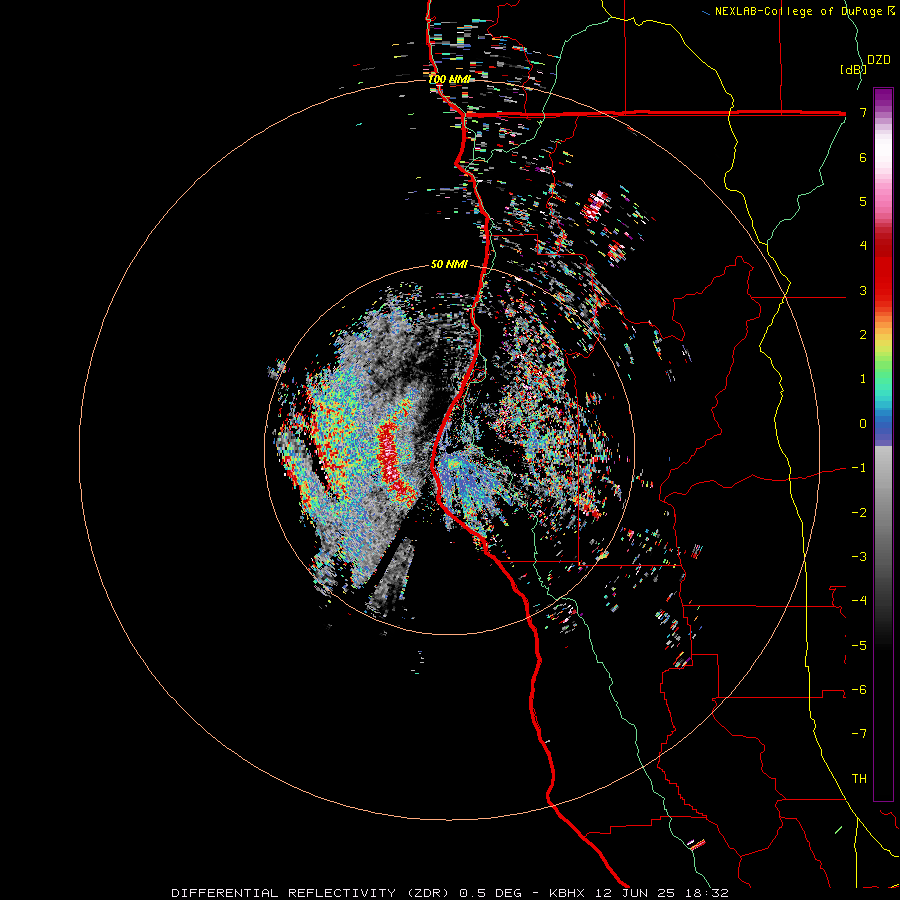Image resolution: width=900 pixels, height=900 pixels.
Task: Click the 6 value on color scale
Action: [x=863, y=157]
